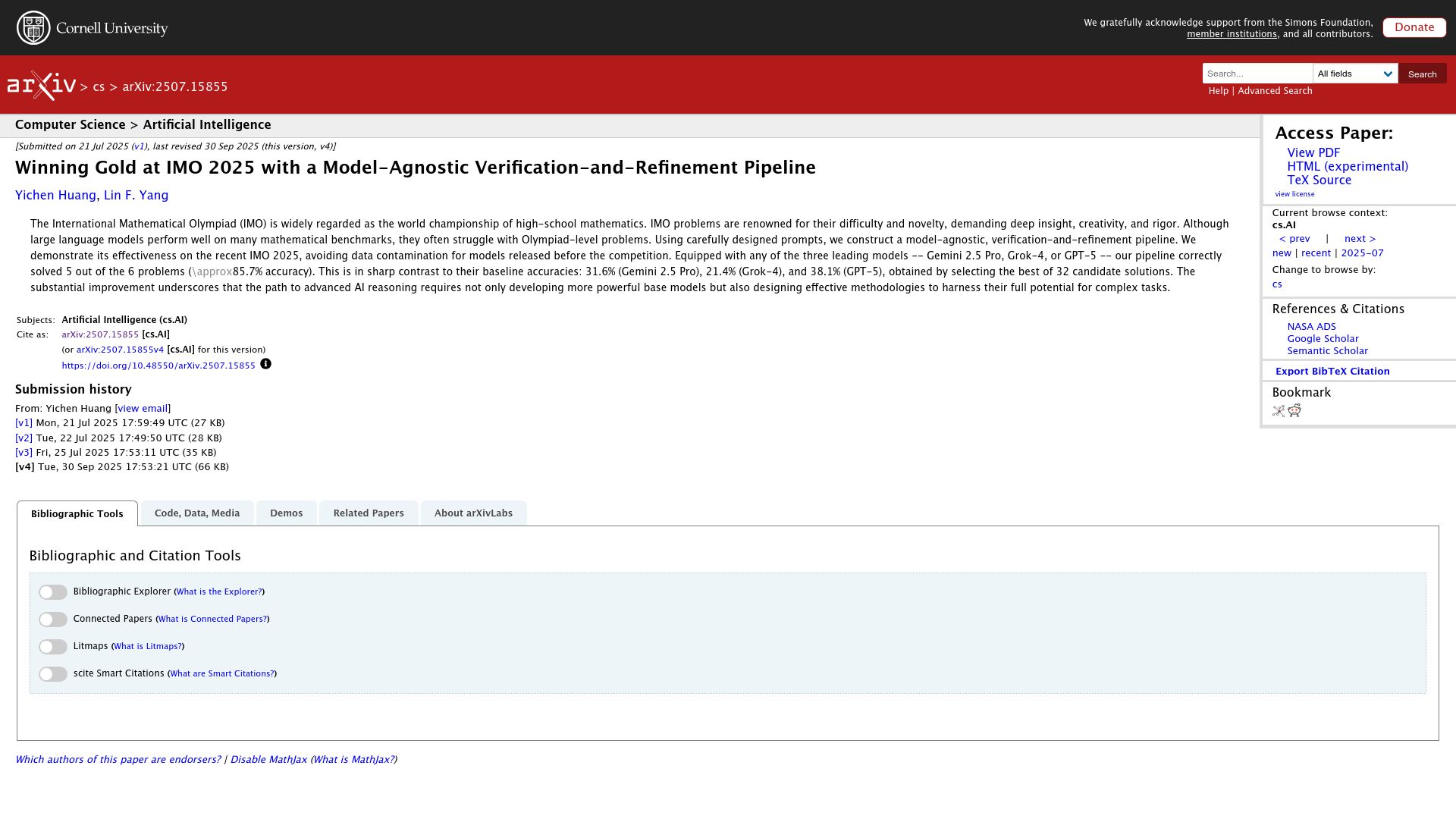Open HTML (experimental) link
Viewport: 1456px width, 819px height.
click(1348, 167)
